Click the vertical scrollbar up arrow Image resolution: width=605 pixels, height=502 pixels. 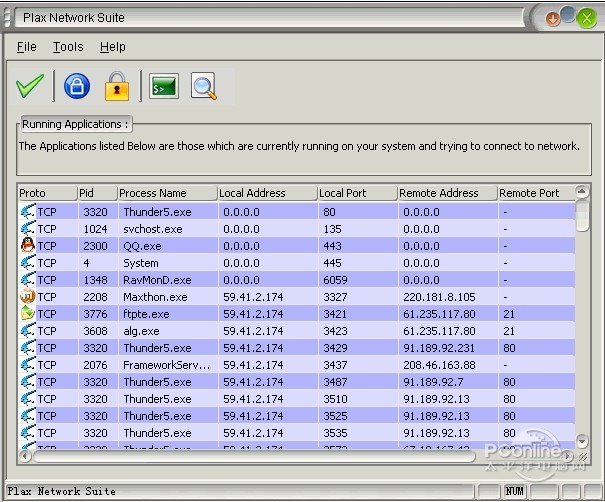pyautogui.click(x=582, y=192)
